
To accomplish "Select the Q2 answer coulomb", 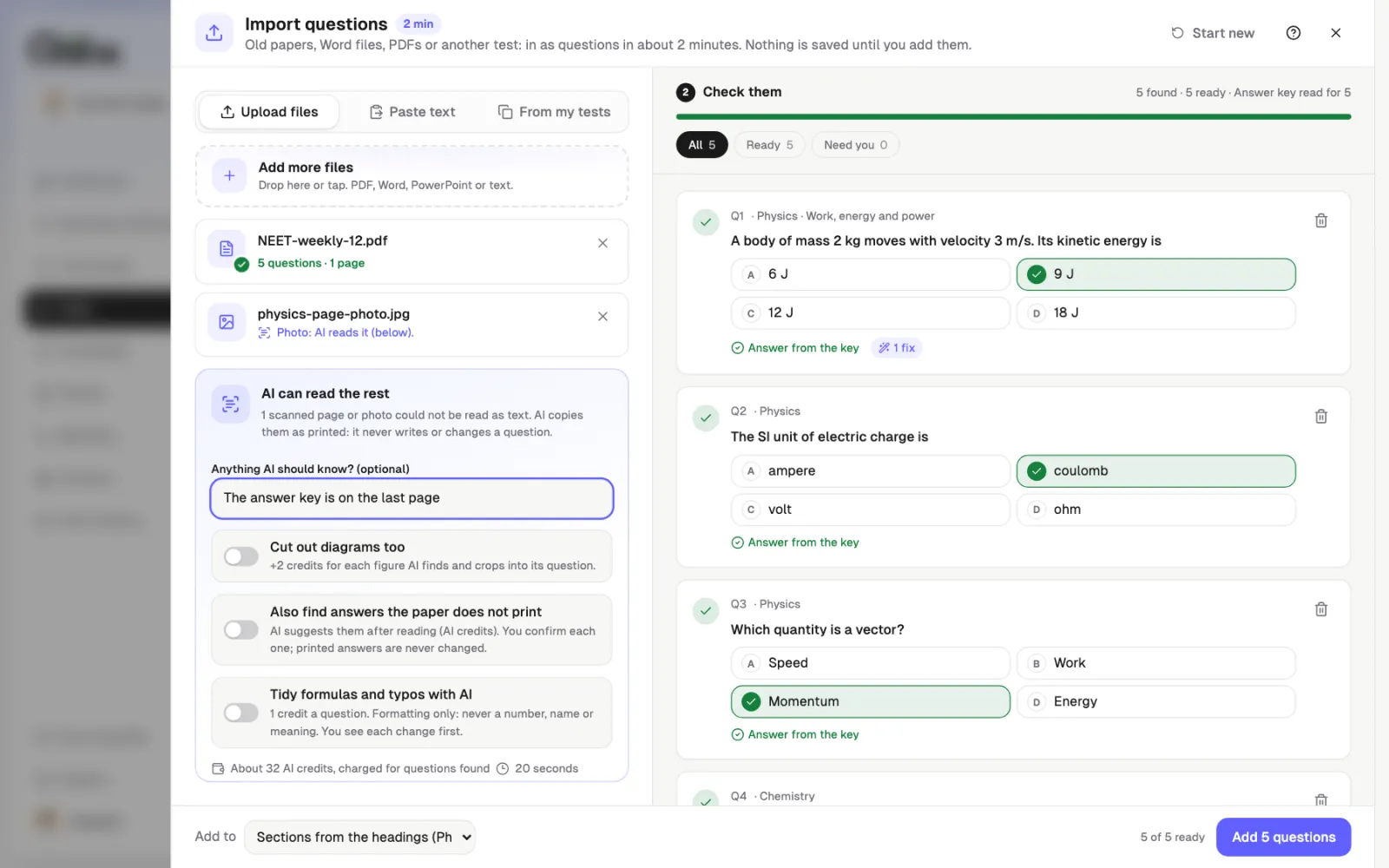I will point(1155,470).
